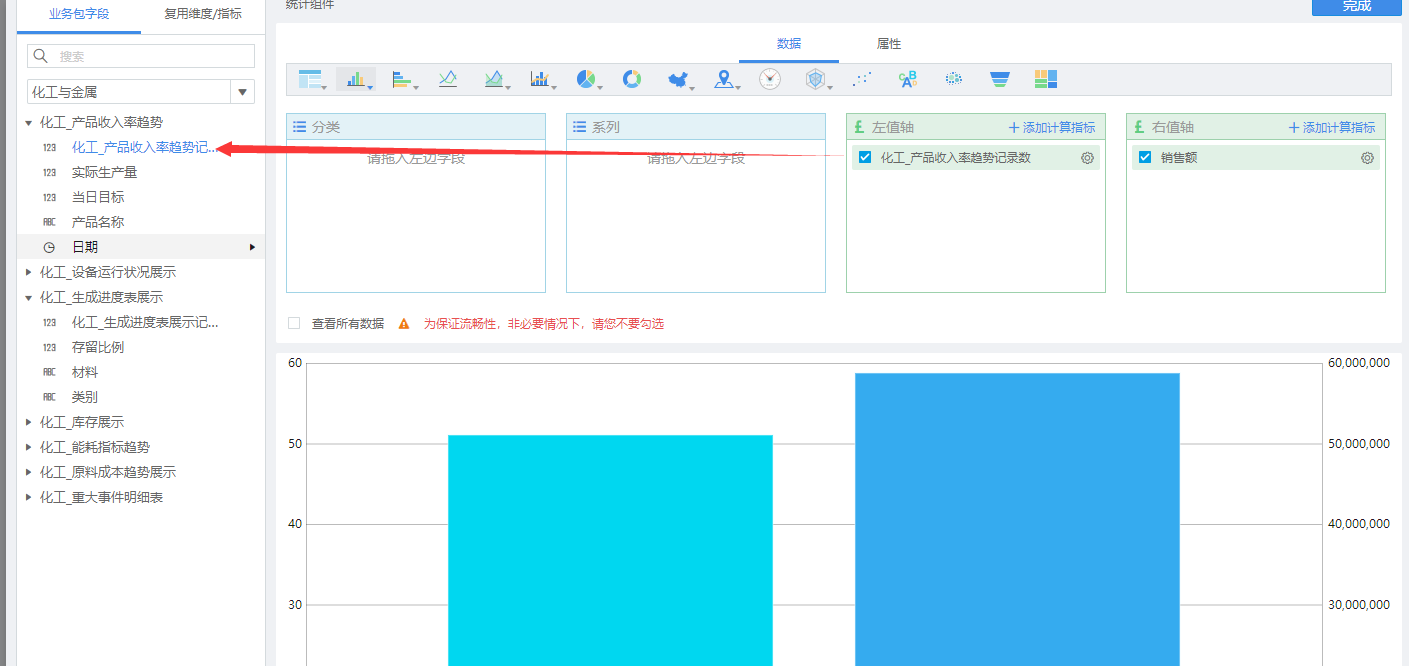Select the pie chart icon

tap(586, 79)
